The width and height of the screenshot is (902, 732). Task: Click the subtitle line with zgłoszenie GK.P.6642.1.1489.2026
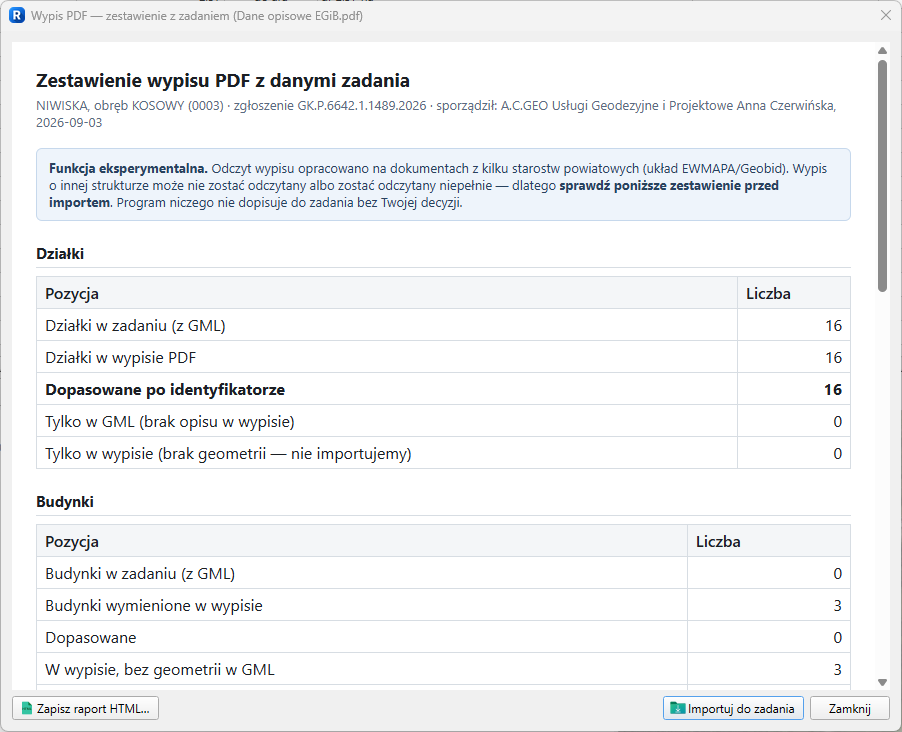click(x=437, y=113)
